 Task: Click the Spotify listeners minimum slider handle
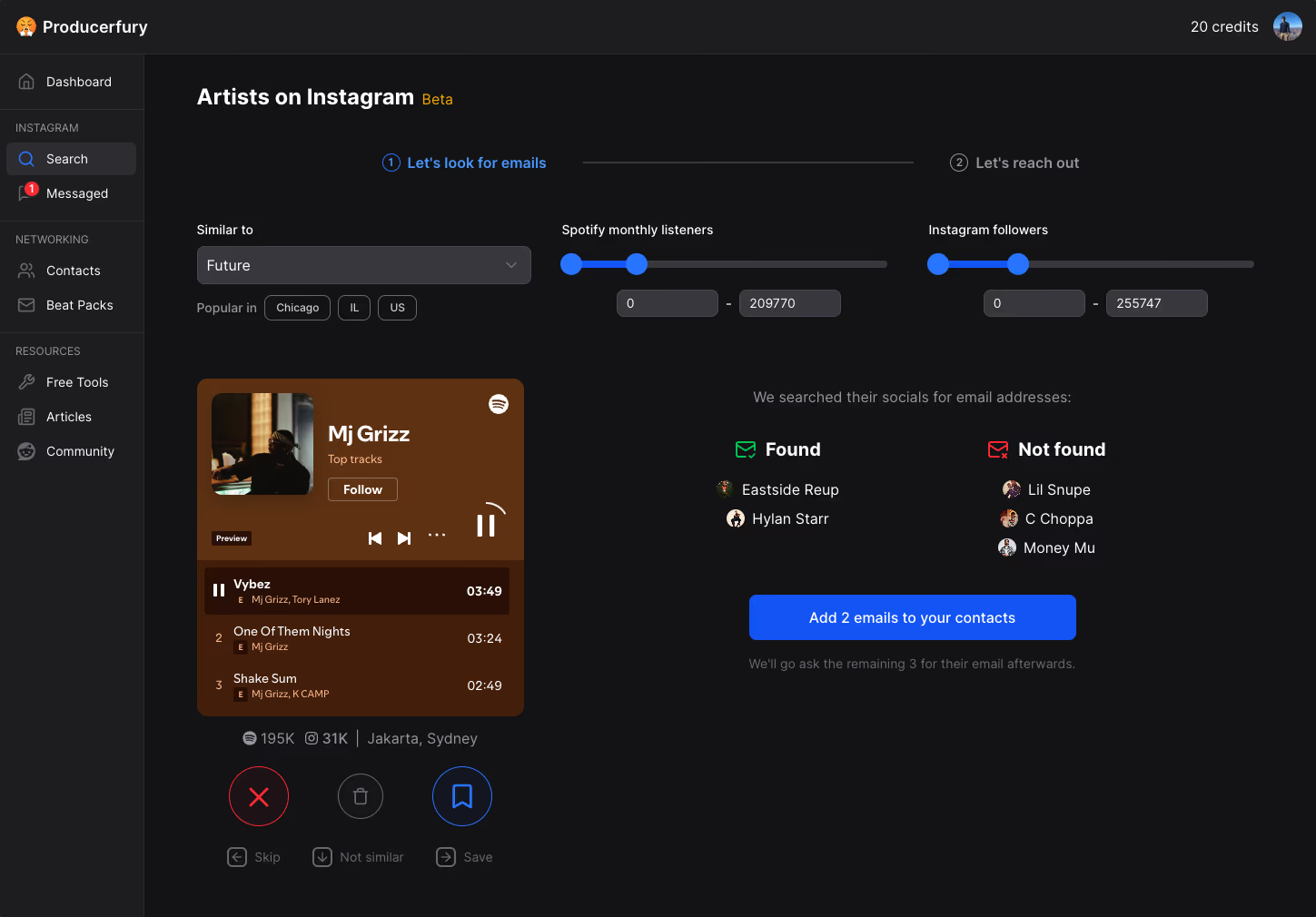(571, 264)
